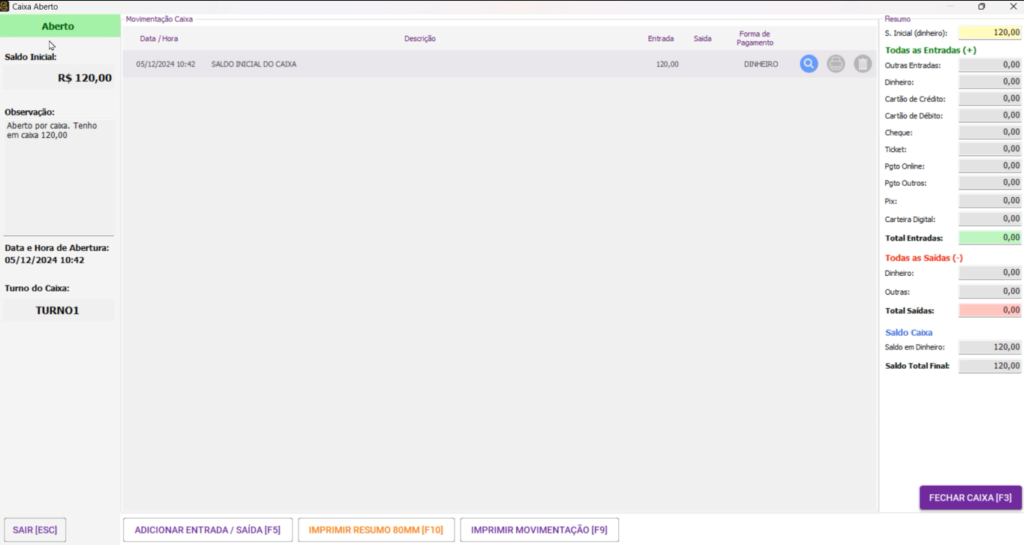Restore the window using the title bar button
Image resolution: width=1024 pixels, height=545 pixels.
(x=981, y=6)
